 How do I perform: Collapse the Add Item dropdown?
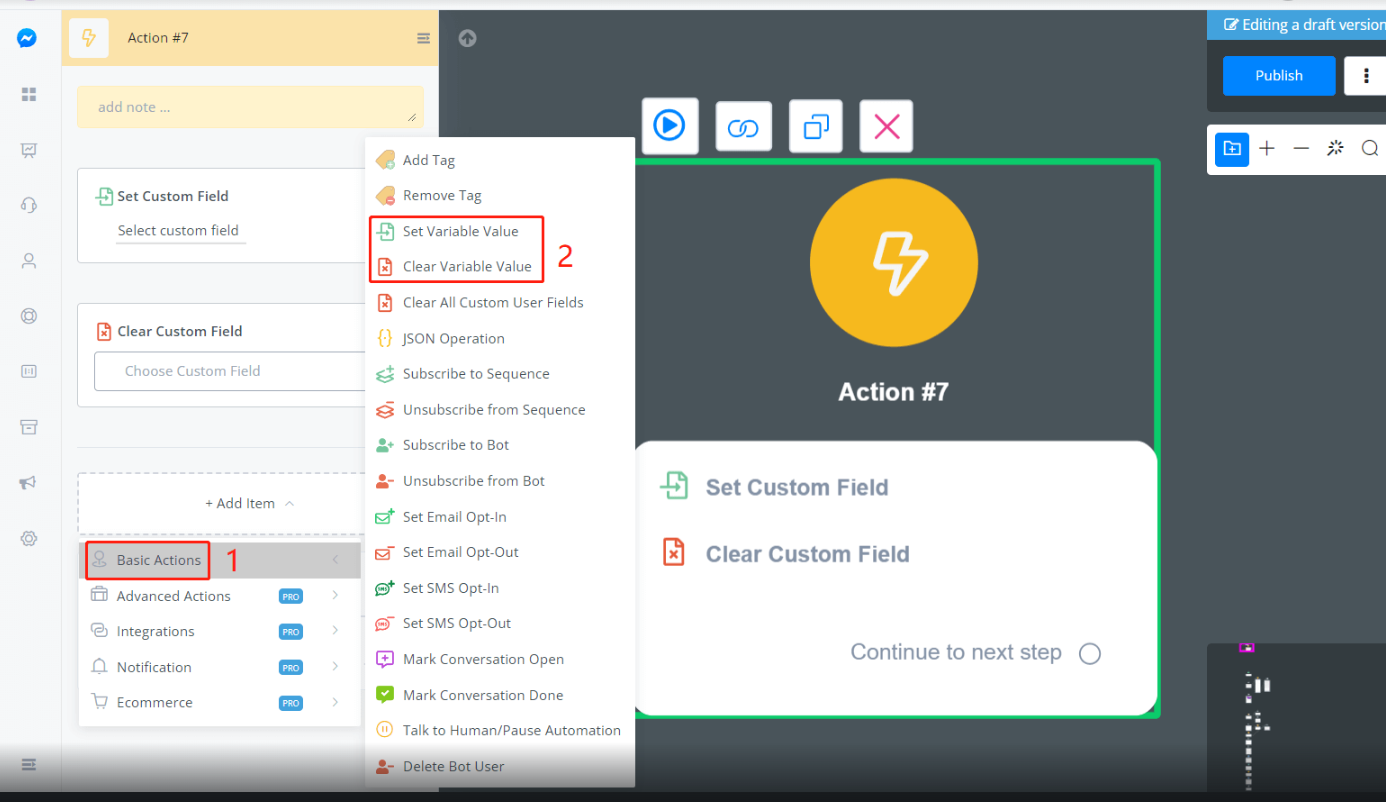point(249,504)
